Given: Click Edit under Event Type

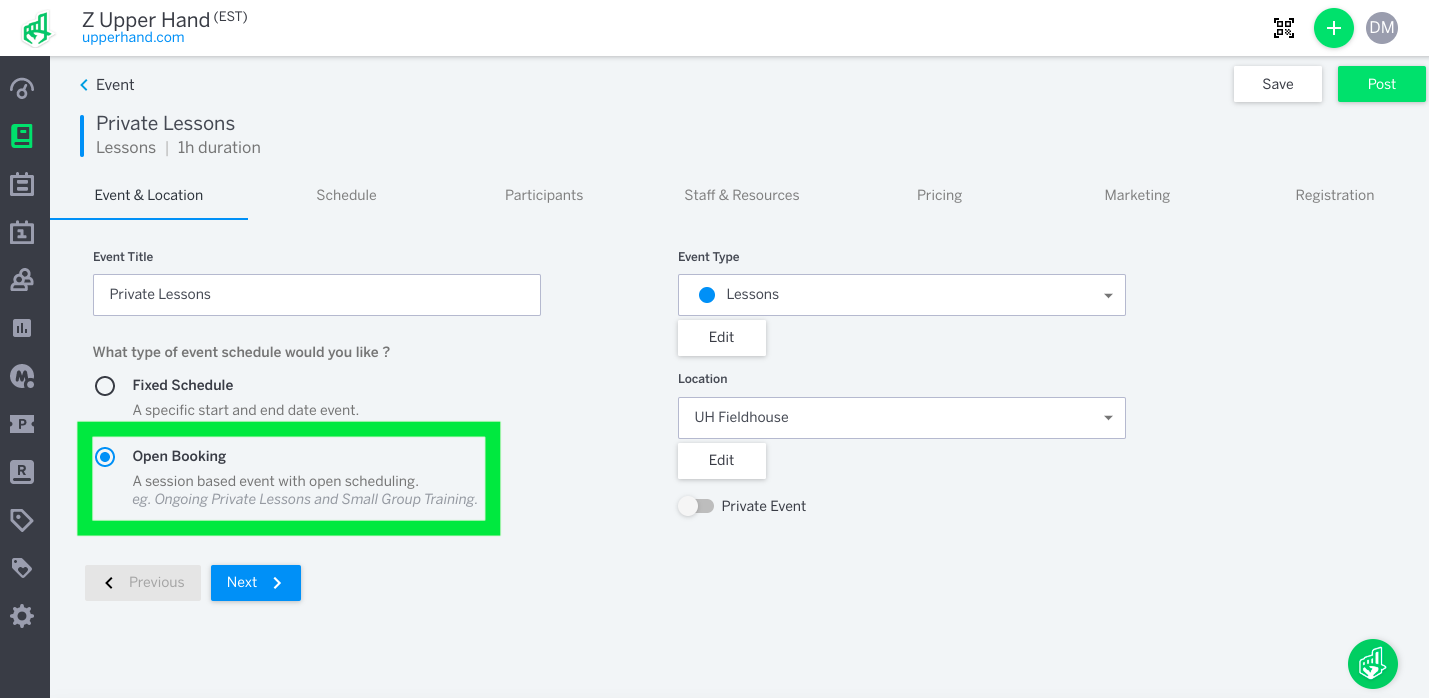Looking at the screenshot, I should coord(722,338).
